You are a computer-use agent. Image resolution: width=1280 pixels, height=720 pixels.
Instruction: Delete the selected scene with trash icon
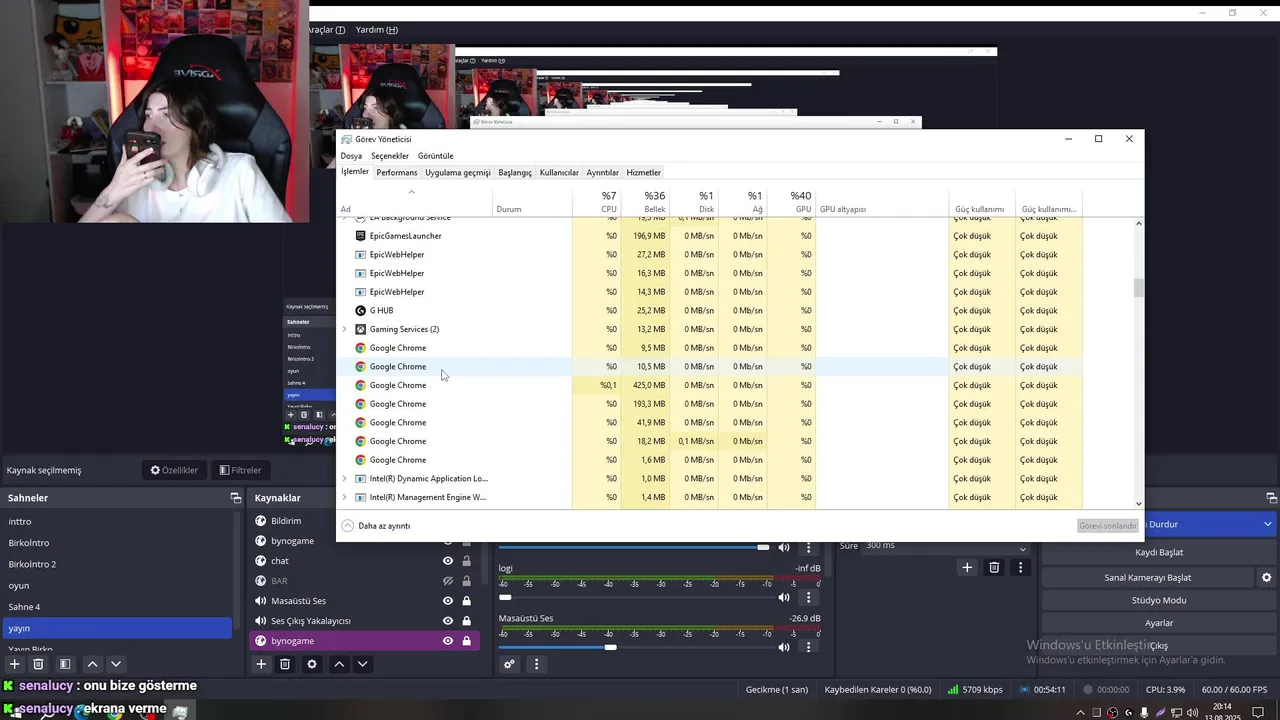click(38, 664)
